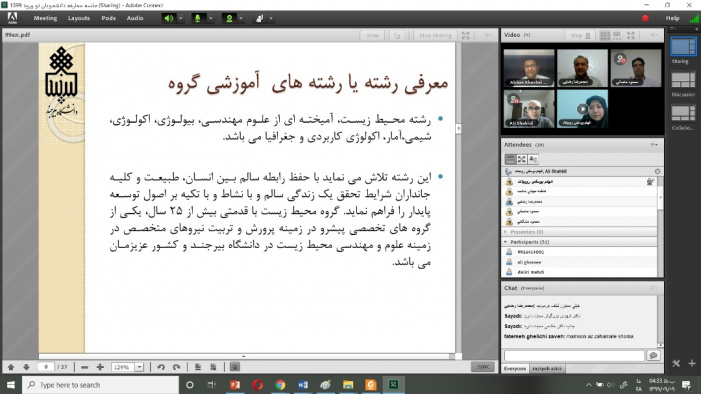
Task: Go to next page arrow
Action: coord(26,367)
